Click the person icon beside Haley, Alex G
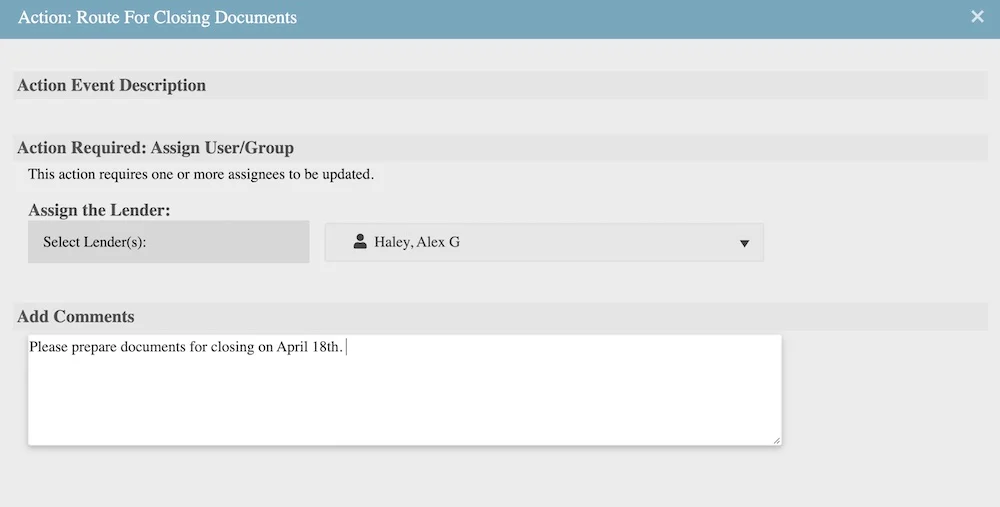The width and height of the screenshot is (1000, 507). [x=360, y=242]
